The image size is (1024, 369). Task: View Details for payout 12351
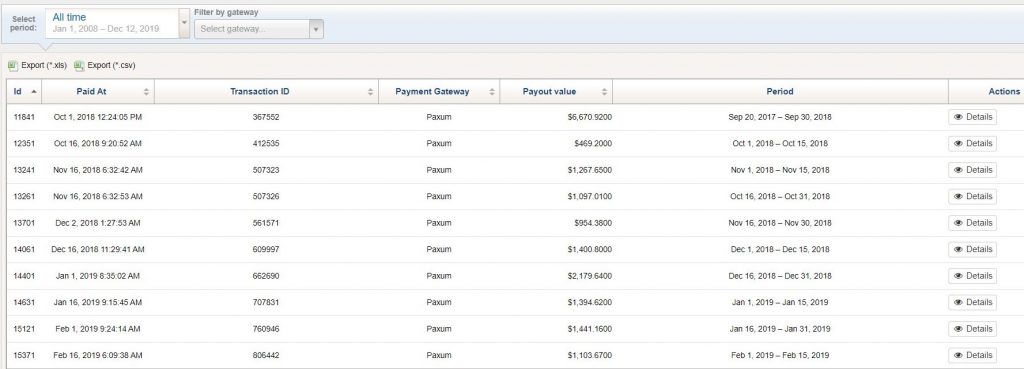pos(972,143)
